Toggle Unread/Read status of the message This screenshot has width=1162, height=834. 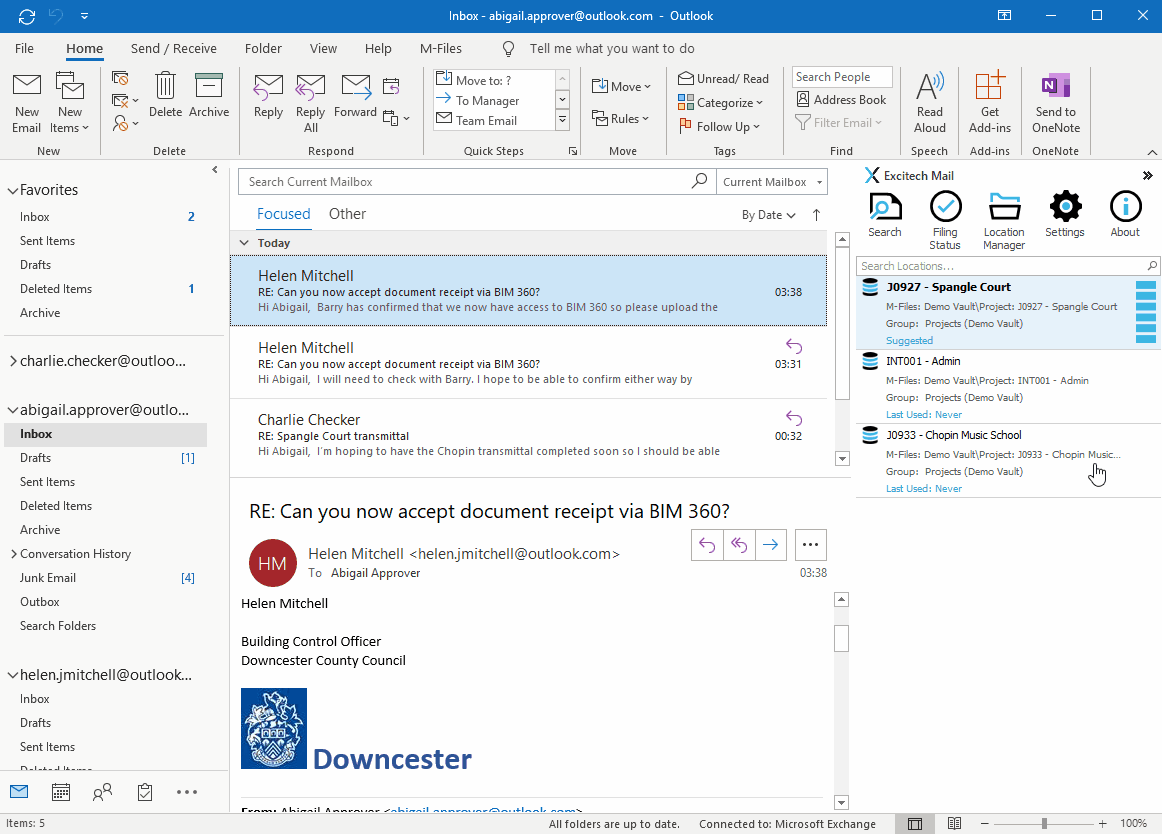tap(724, 77)
